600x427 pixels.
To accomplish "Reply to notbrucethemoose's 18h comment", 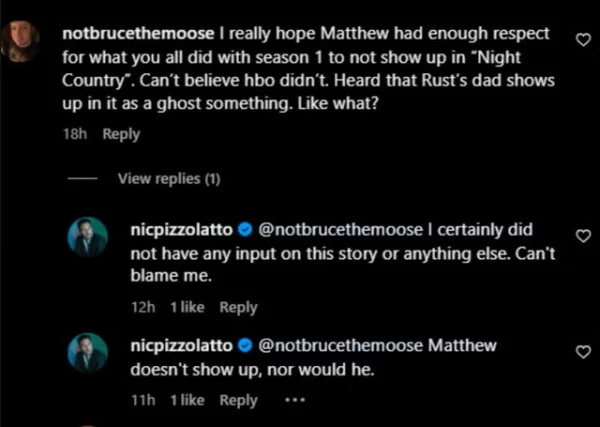I will (121, 134).
